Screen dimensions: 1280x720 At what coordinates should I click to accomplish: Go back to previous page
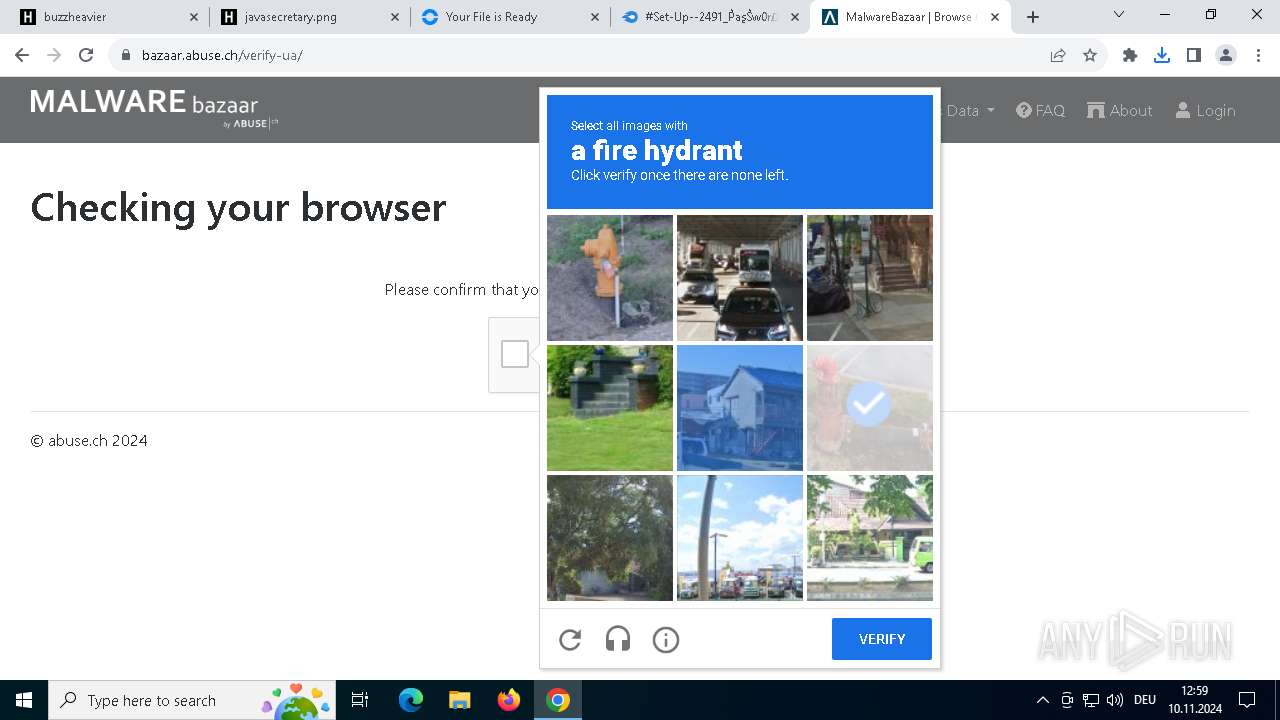click(x=22, y=55)
